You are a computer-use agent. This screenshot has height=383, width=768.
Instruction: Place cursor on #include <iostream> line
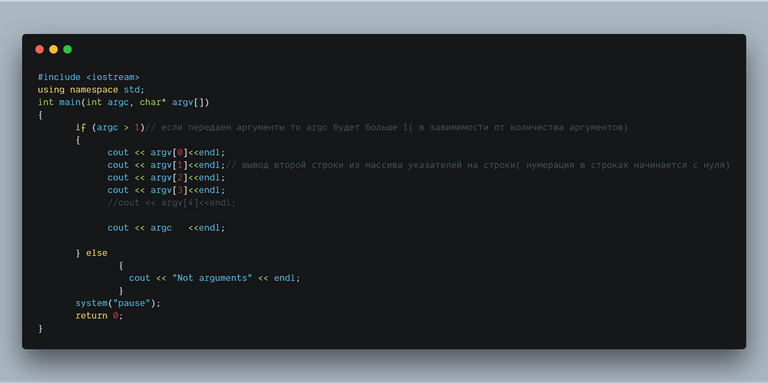[89, 77]
